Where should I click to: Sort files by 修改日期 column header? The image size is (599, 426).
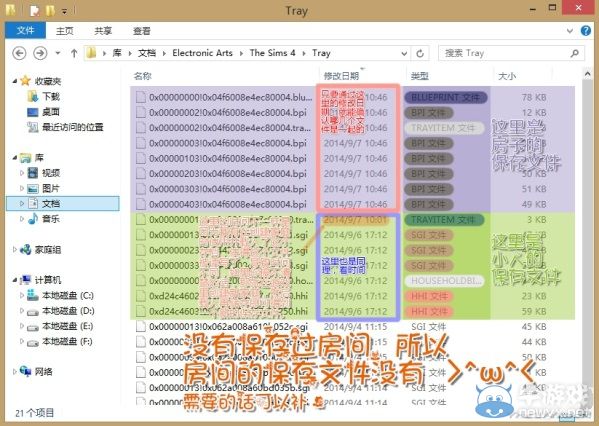click(x=341, y=76)
